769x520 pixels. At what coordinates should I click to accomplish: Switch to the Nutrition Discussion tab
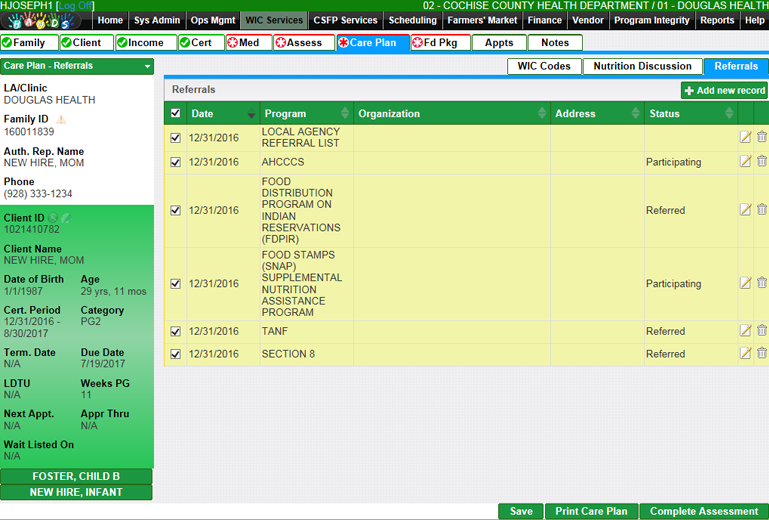(642, 67)
